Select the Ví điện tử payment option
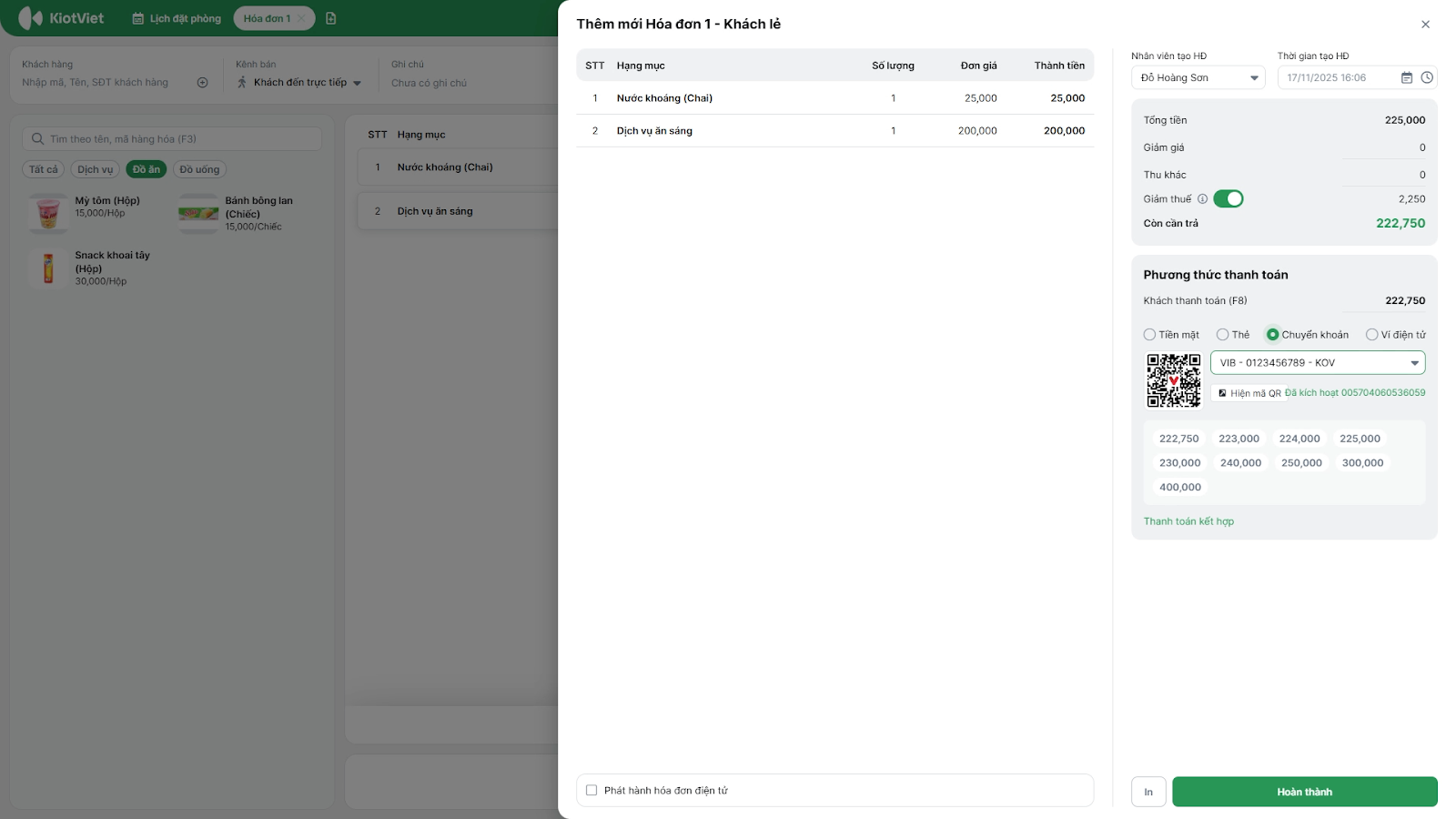Screen dimensions: 1456x819 1371,335
